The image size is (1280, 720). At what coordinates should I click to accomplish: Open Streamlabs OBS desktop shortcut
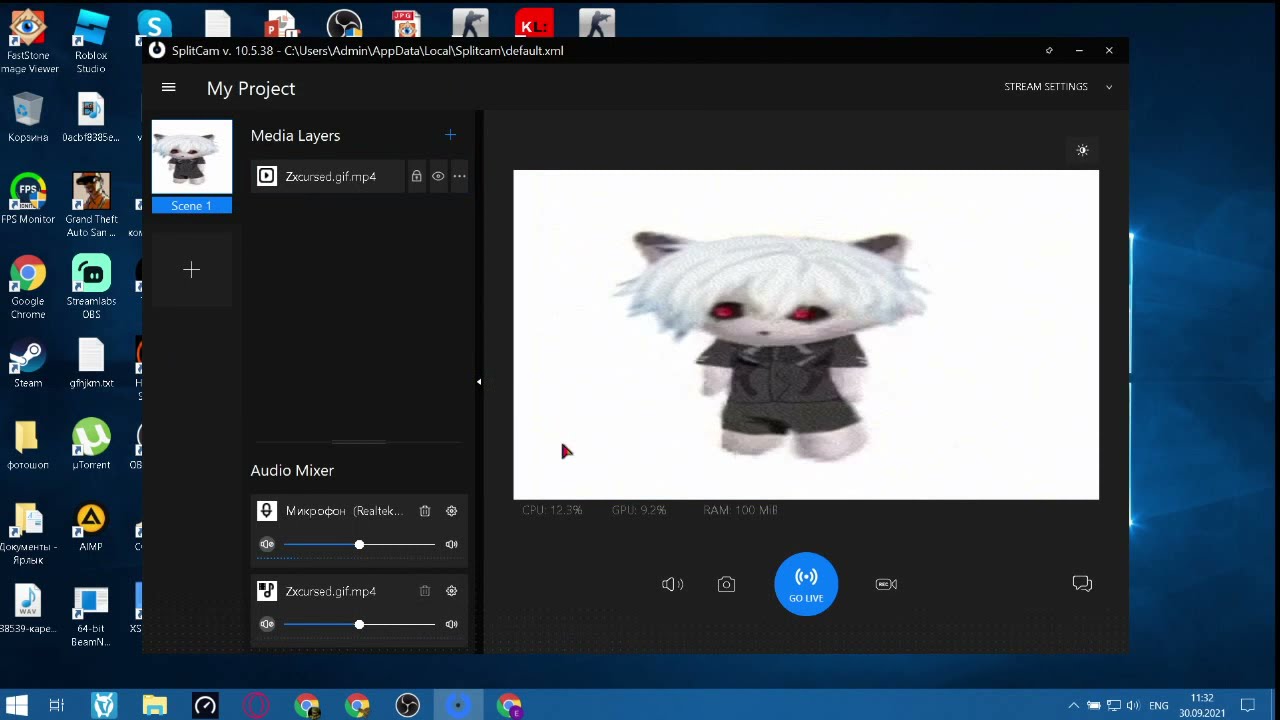pos(91,287)
